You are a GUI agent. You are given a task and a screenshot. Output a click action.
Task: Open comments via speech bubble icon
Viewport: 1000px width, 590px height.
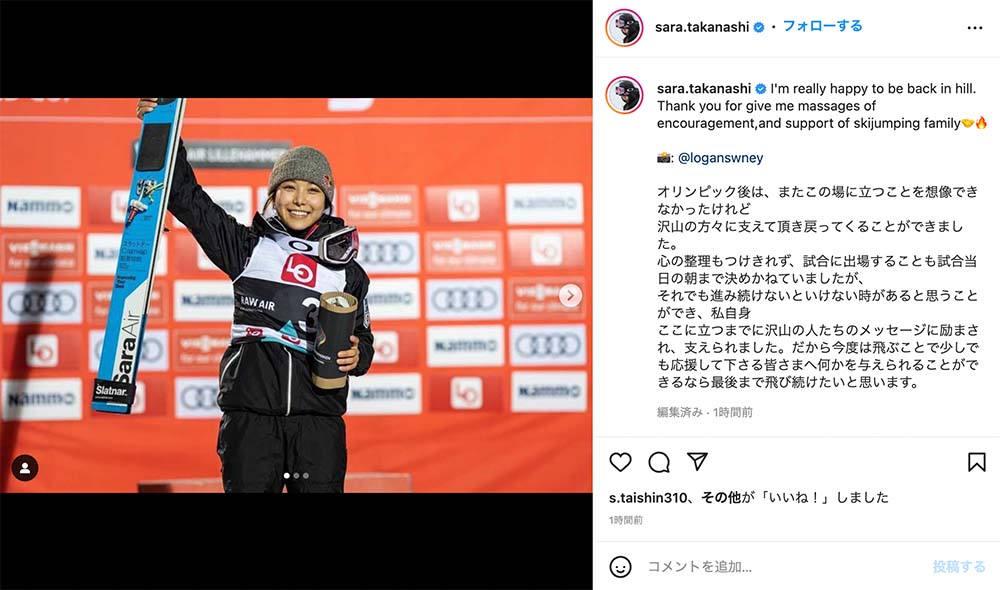pyautogui.click(x=659, y=462)
